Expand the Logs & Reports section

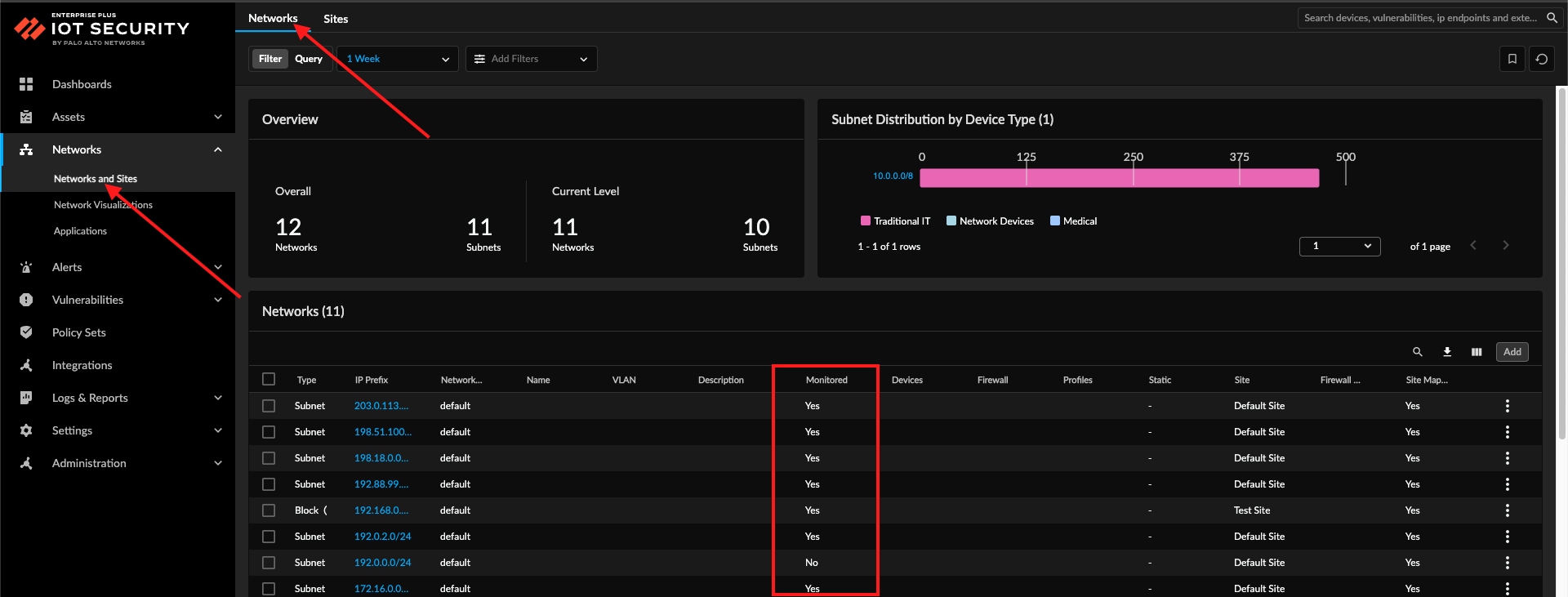tap(218, 398)
